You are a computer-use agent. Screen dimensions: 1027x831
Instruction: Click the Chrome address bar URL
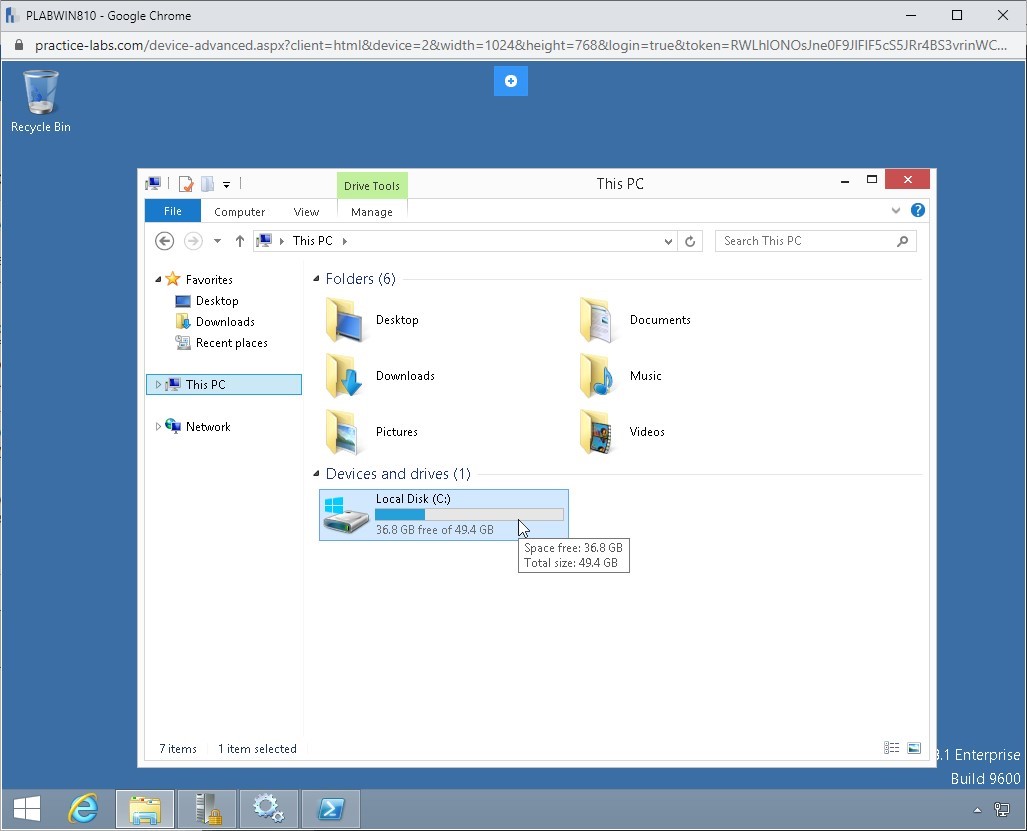point(521,45)
